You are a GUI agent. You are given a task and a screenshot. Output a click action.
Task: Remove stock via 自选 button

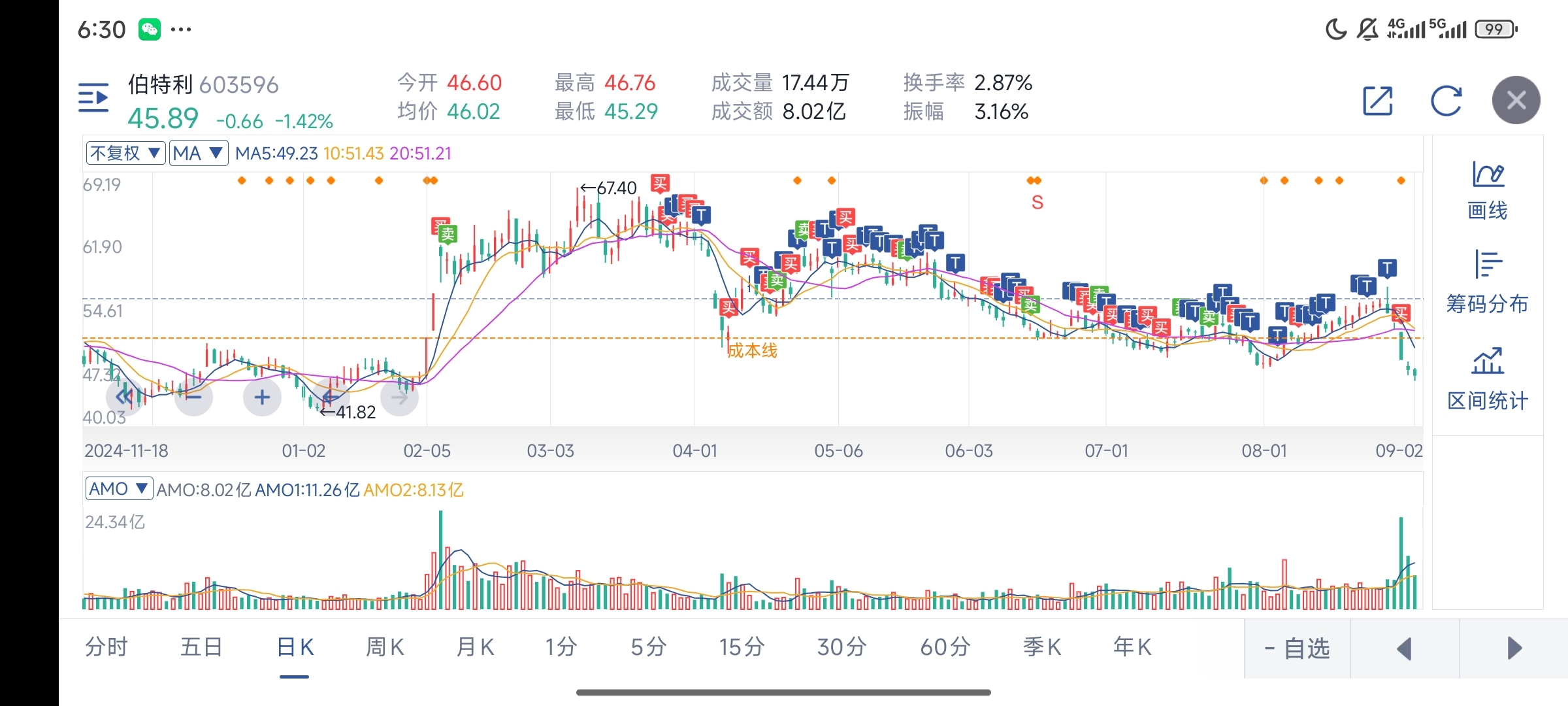coord(1298,648)
